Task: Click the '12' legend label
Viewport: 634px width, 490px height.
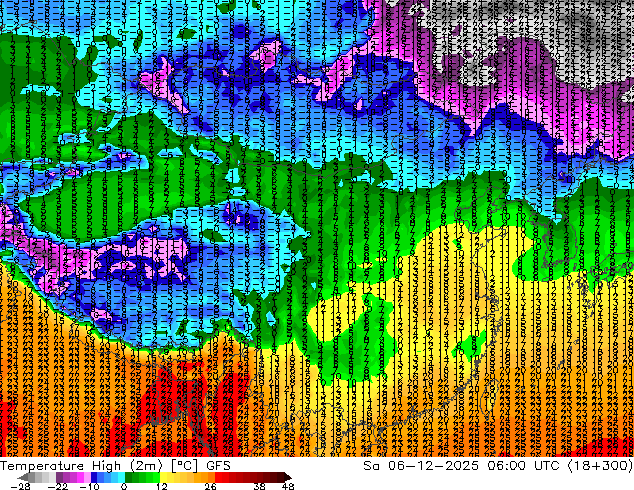Action: click(x=162, y=486)
